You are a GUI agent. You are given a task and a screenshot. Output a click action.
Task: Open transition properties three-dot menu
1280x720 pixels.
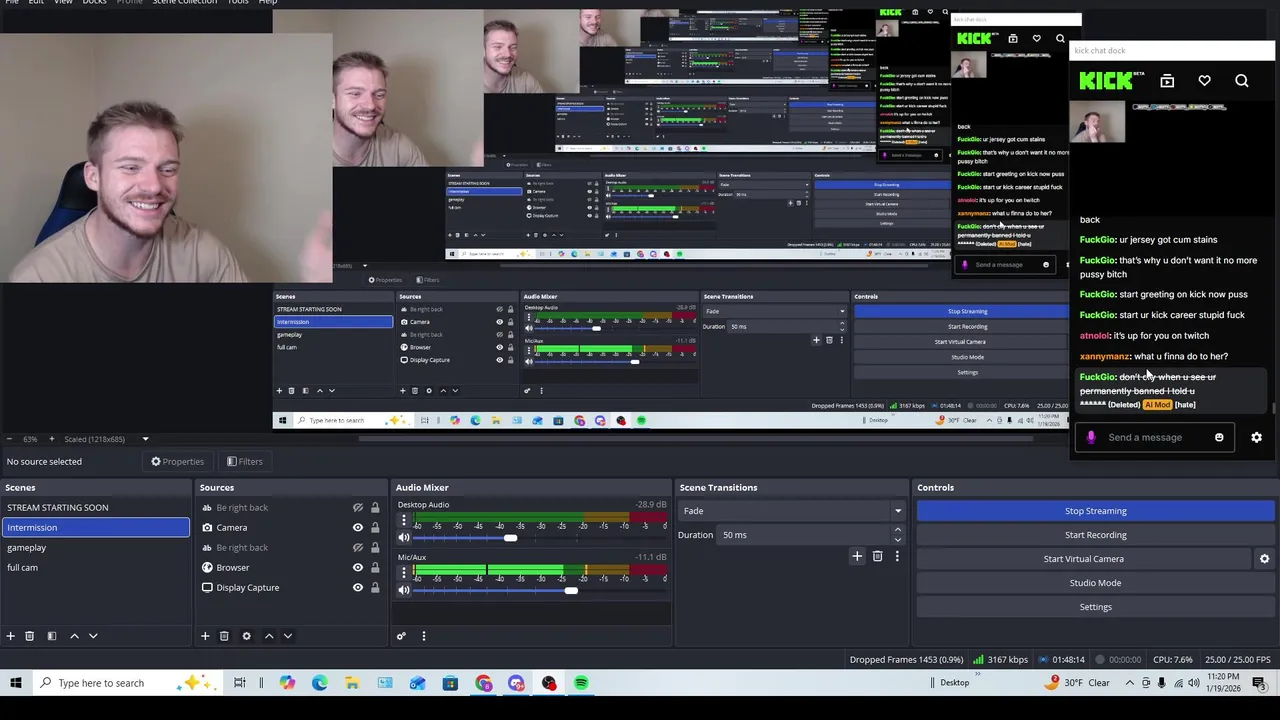pyautogui.click(x=897, y=556)
